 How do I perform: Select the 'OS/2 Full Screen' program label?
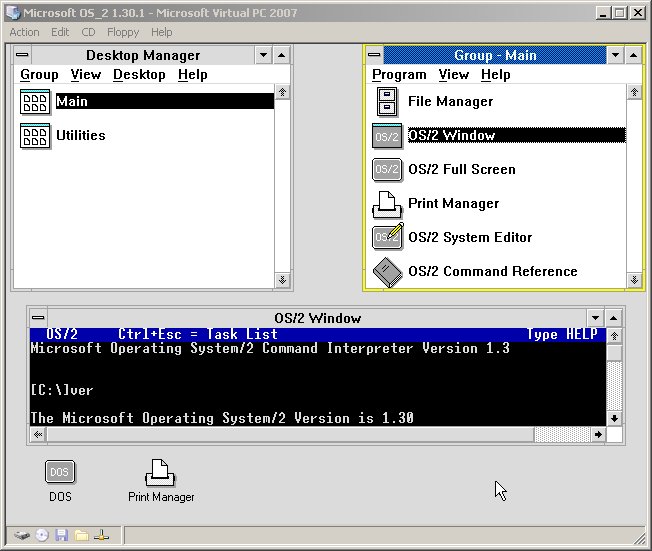(462, 170)
